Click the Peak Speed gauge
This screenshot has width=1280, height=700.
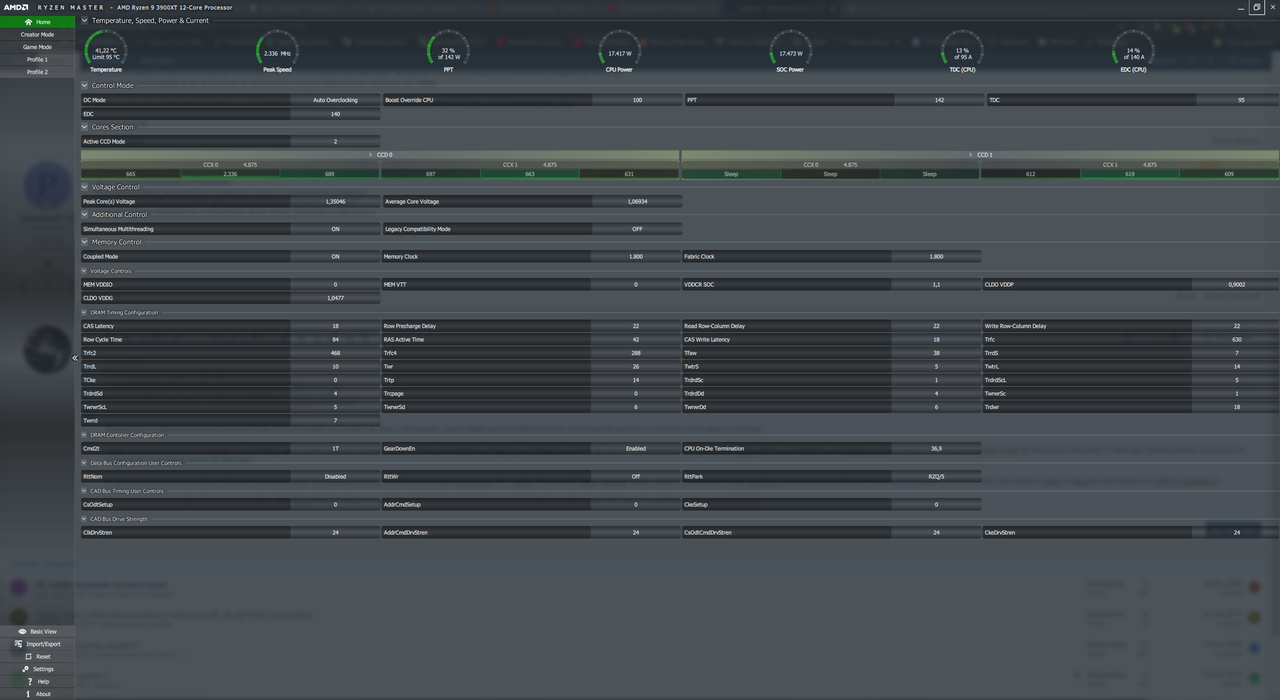tap(277, 51)
